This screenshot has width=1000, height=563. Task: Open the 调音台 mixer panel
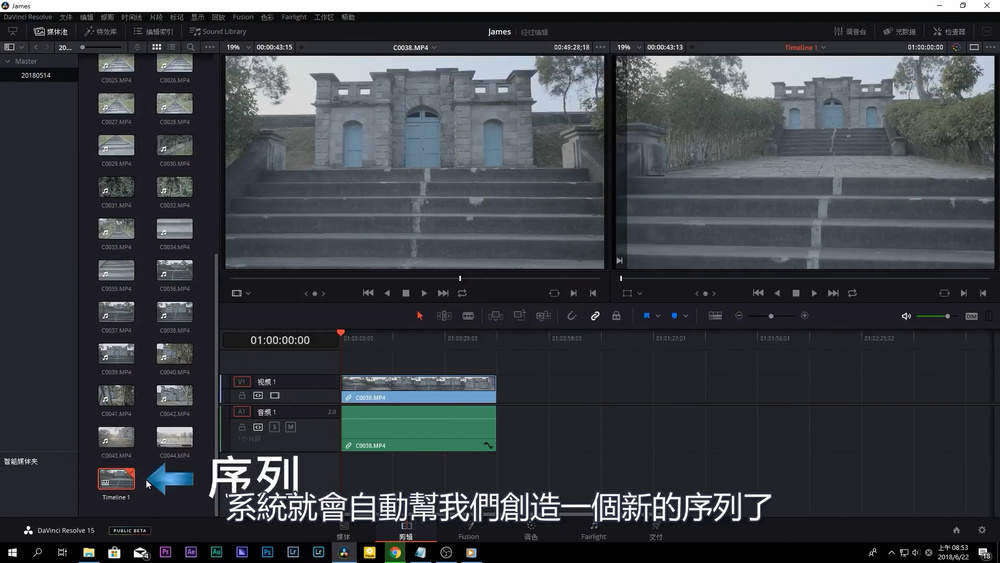[849, 31]
